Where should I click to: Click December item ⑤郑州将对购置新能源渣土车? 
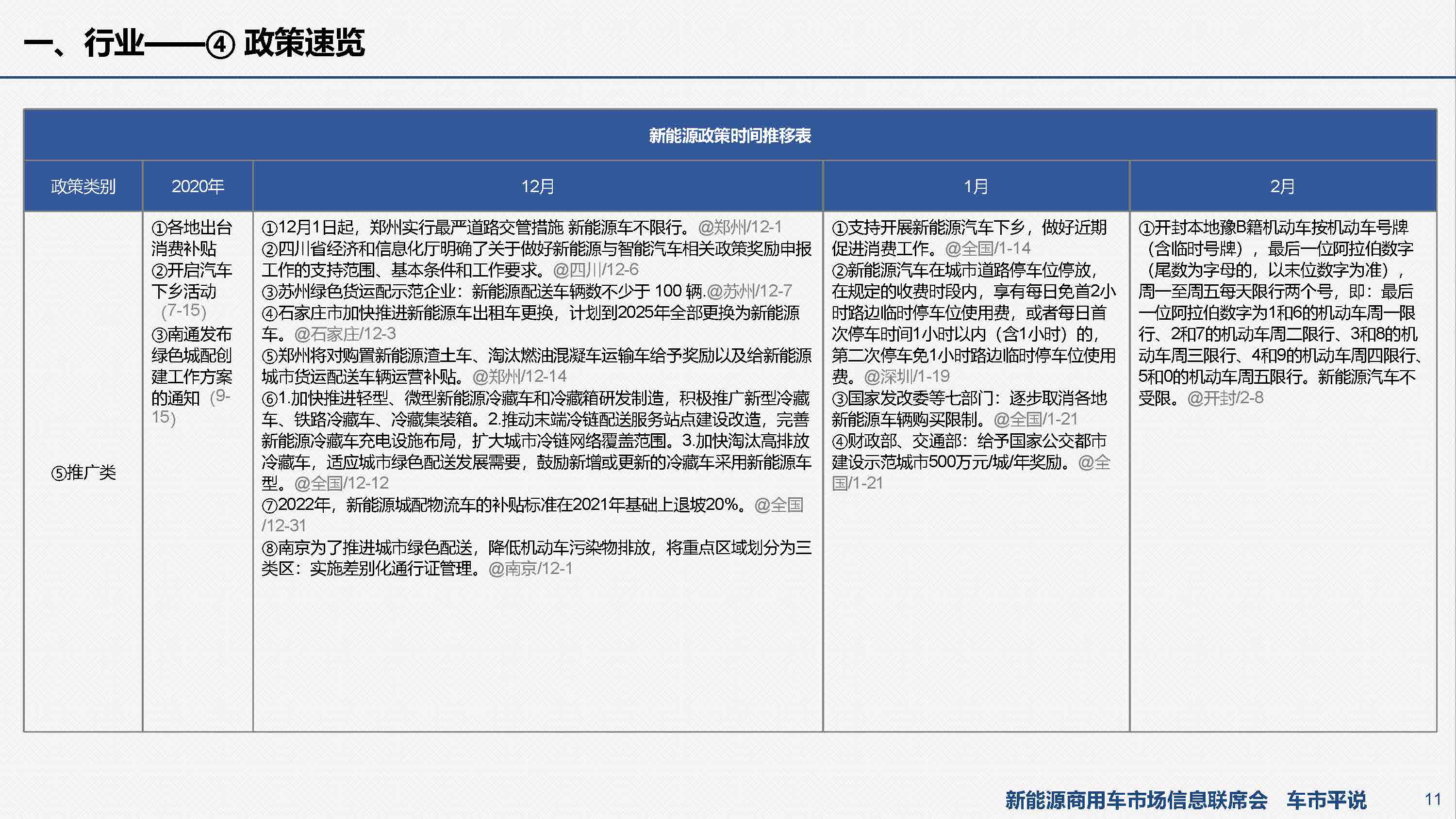point(536,366)
